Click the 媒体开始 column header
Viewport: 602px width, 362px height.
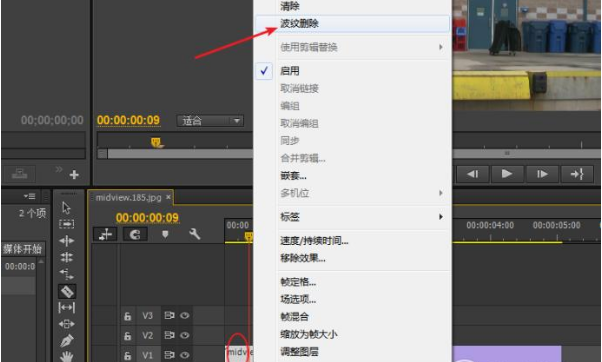(x=22, y=249)
